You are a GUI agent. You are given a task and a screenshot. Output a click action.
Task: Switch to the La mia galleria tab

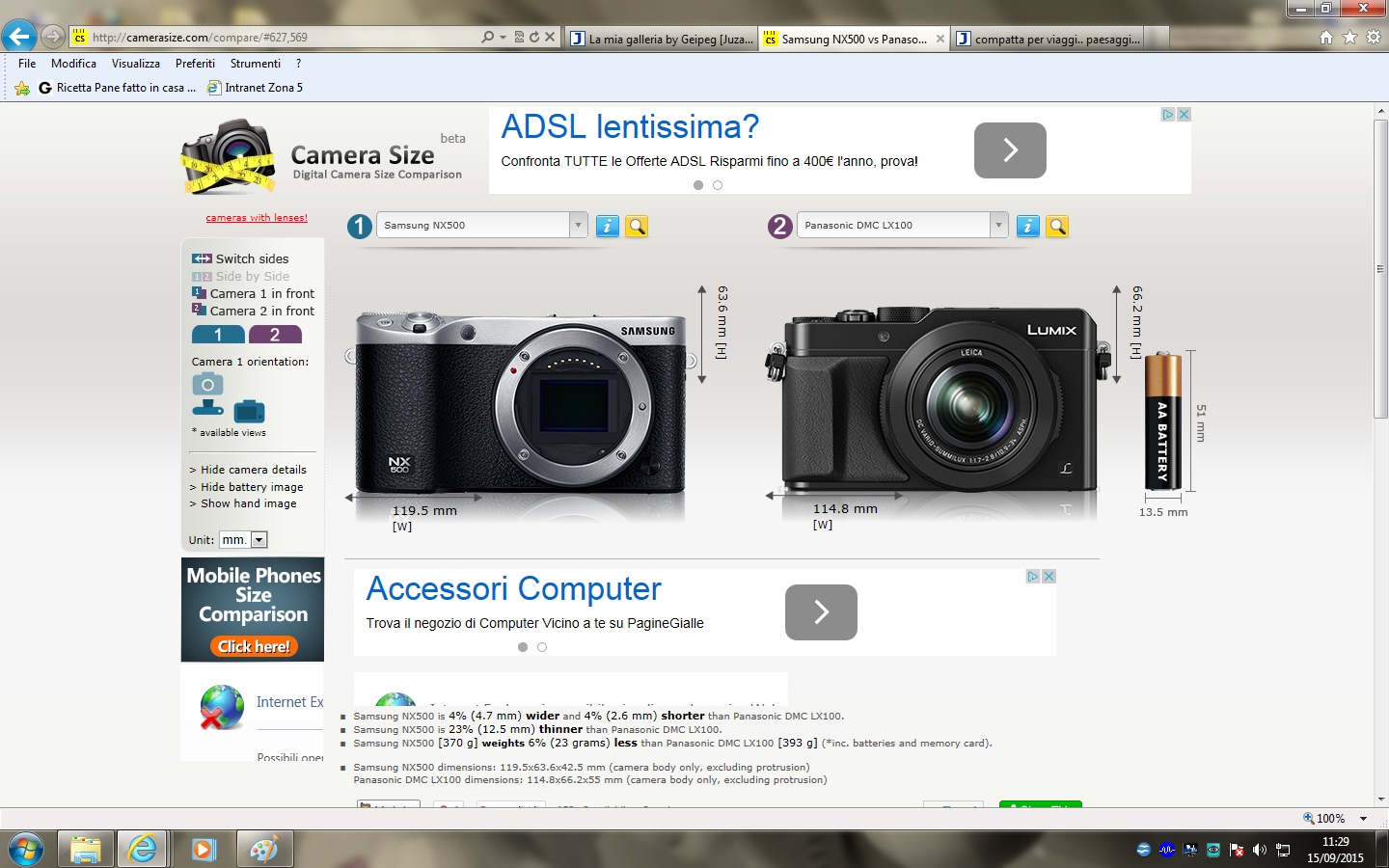coord(662,38)
